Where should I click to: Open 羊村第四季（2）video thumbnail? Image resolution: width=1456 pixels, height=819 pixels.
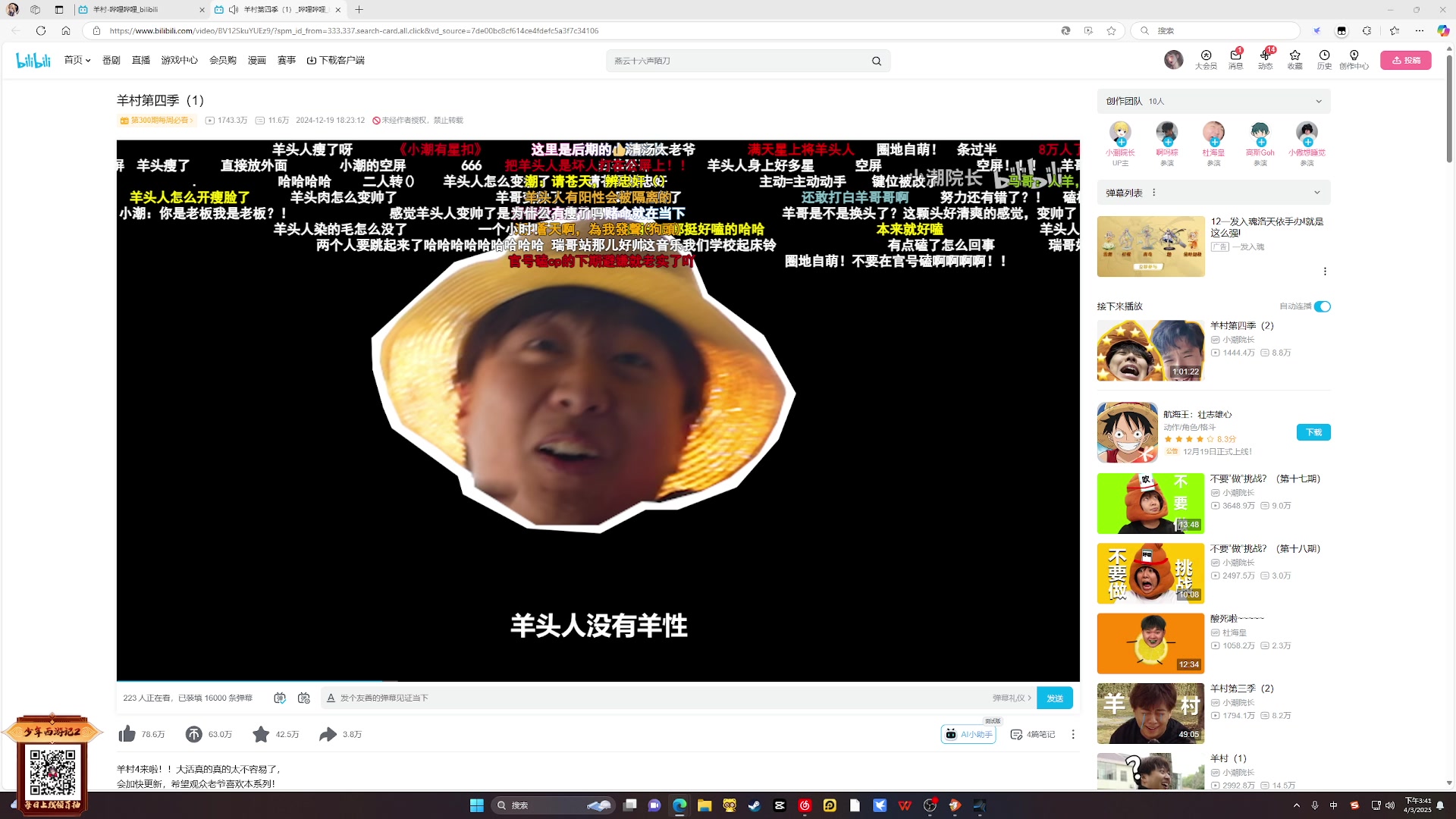click(x=1150, y=350)
